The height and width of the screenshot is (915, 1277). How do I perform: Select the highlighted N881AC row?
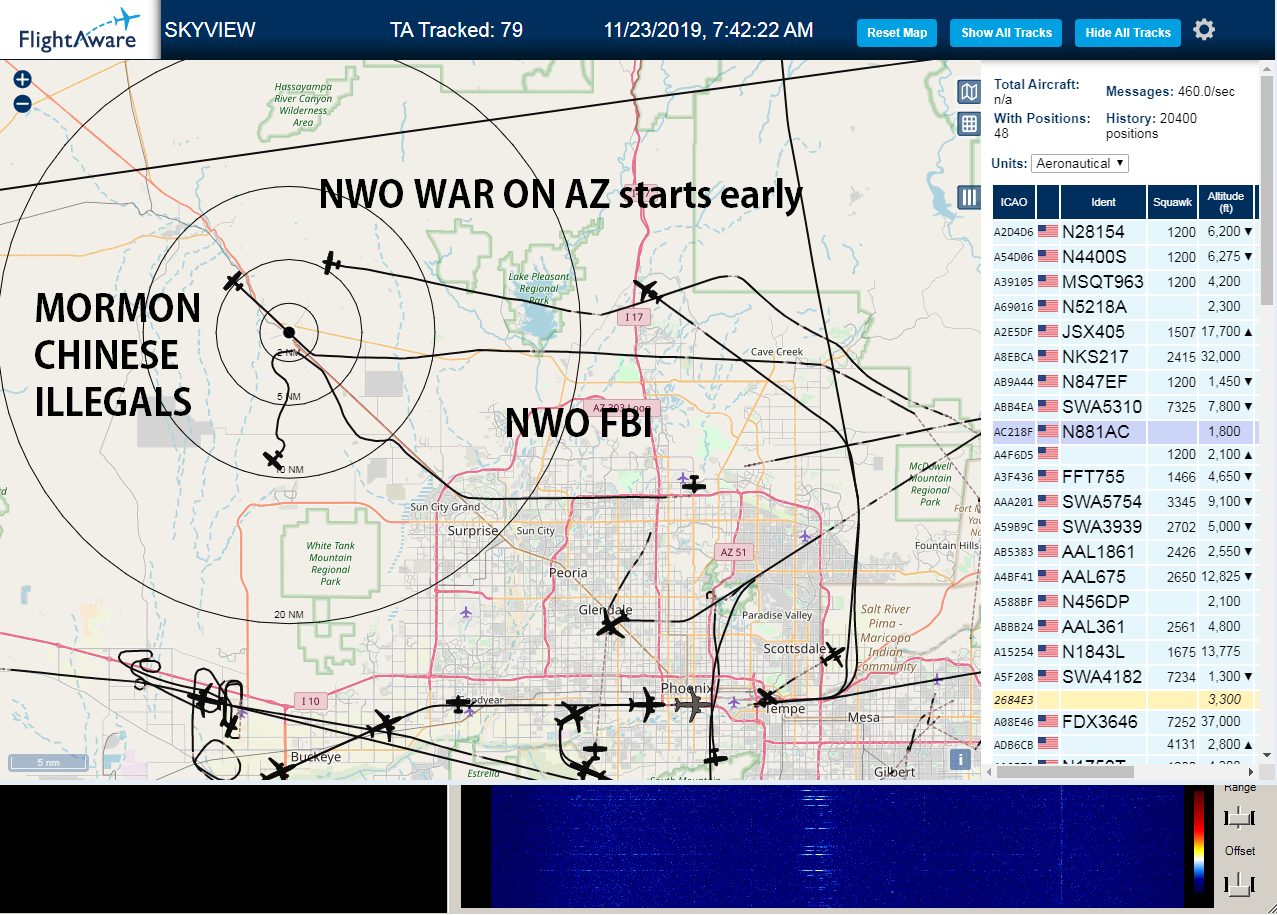1125,431
